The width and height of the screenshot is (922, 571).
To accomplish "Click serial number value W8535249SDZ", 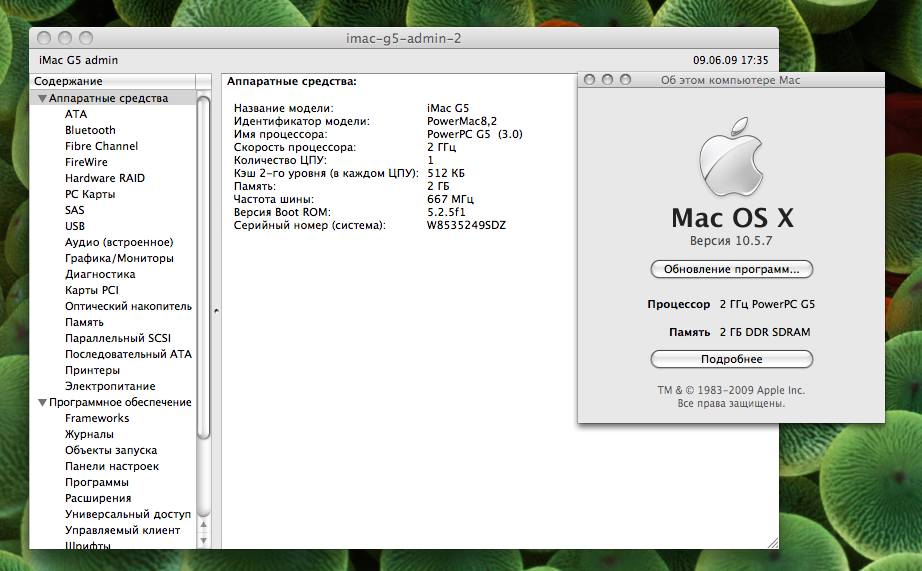I will [466, 225].
